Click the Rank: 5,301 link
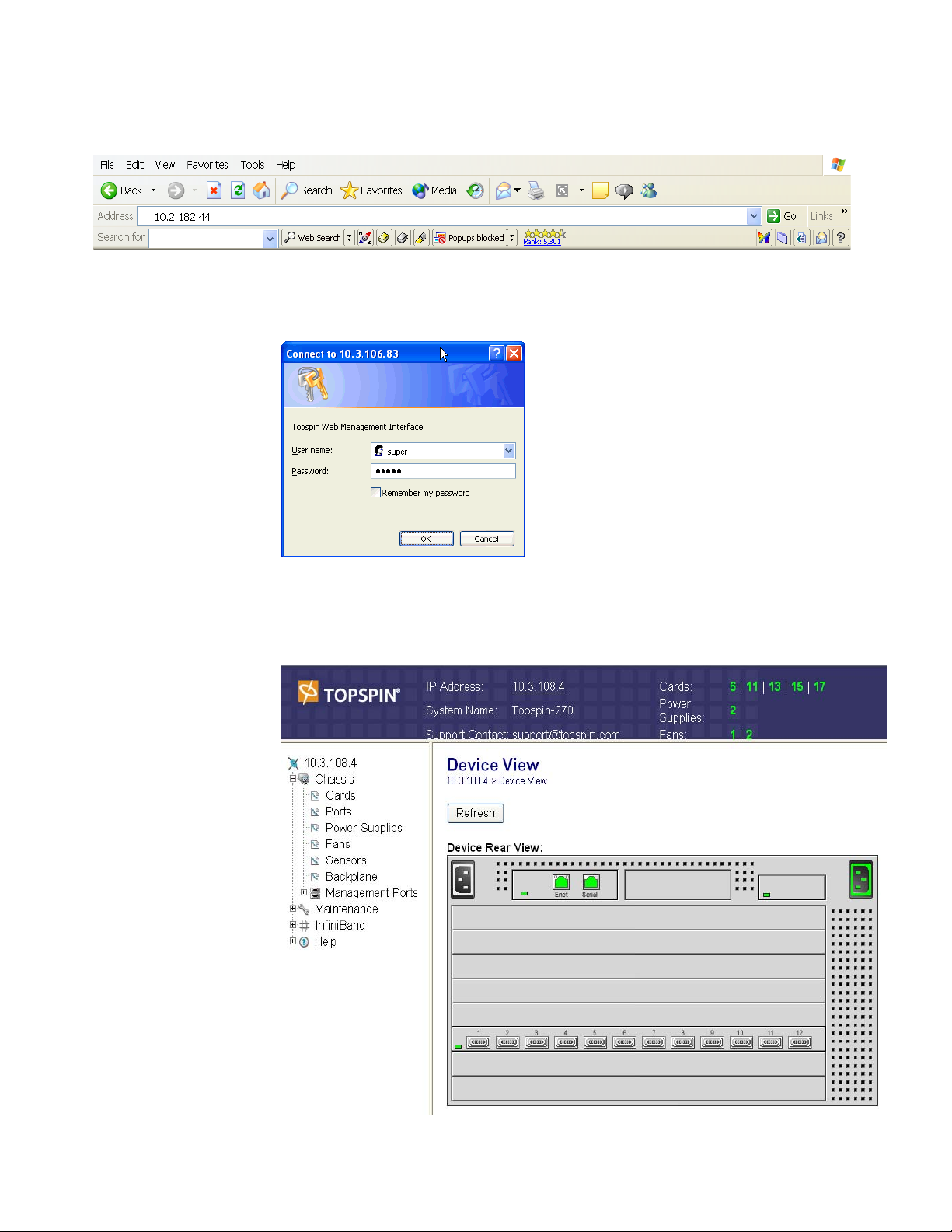The height and width of the screenshot is (1232, 952). click(x=542, y=242)
